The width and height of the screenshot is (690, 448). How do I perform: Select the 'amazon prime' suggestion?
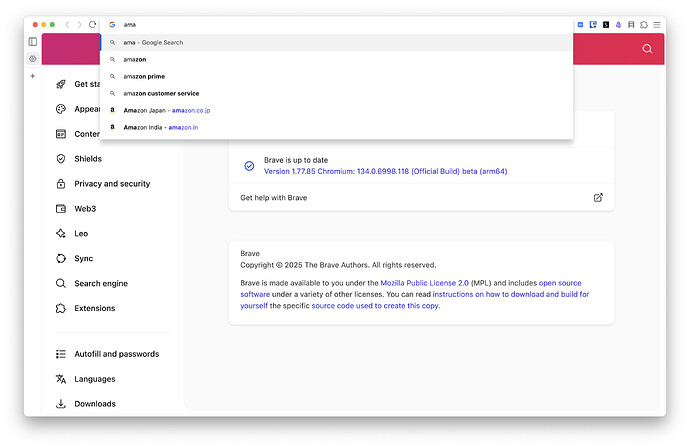(x=145, y=76)
